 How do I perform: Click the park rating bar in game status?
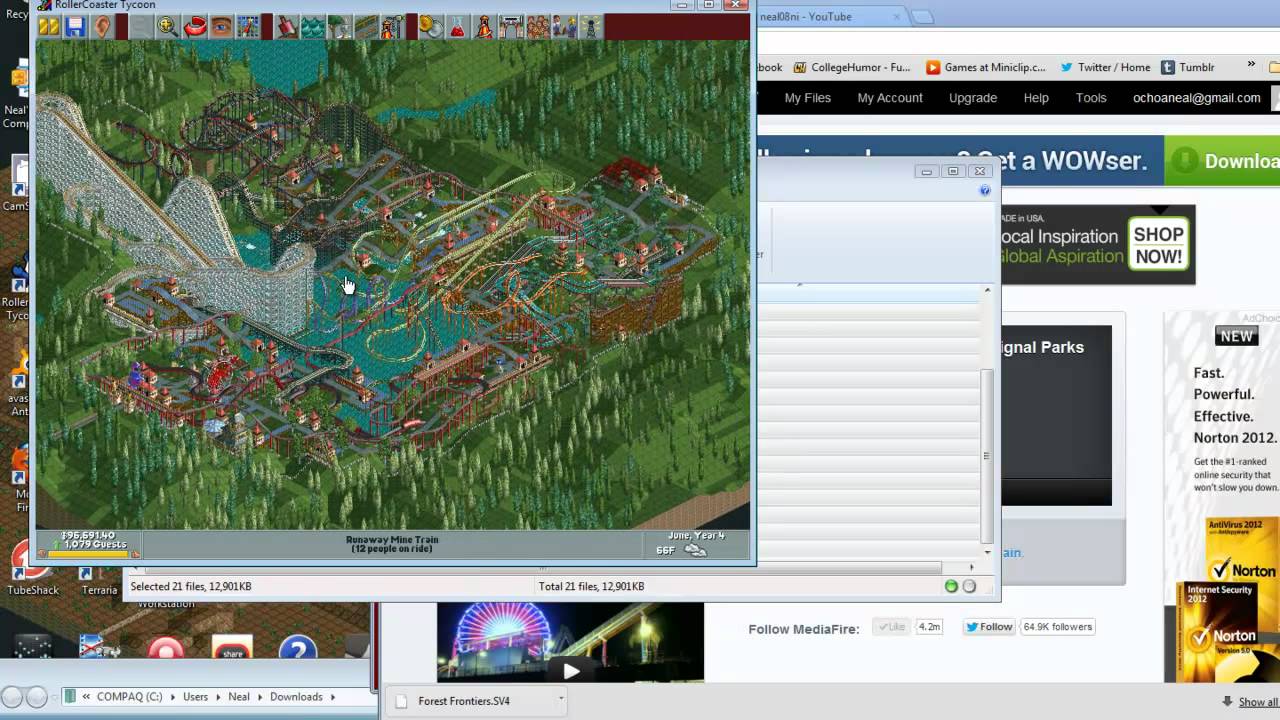point(89,553)
